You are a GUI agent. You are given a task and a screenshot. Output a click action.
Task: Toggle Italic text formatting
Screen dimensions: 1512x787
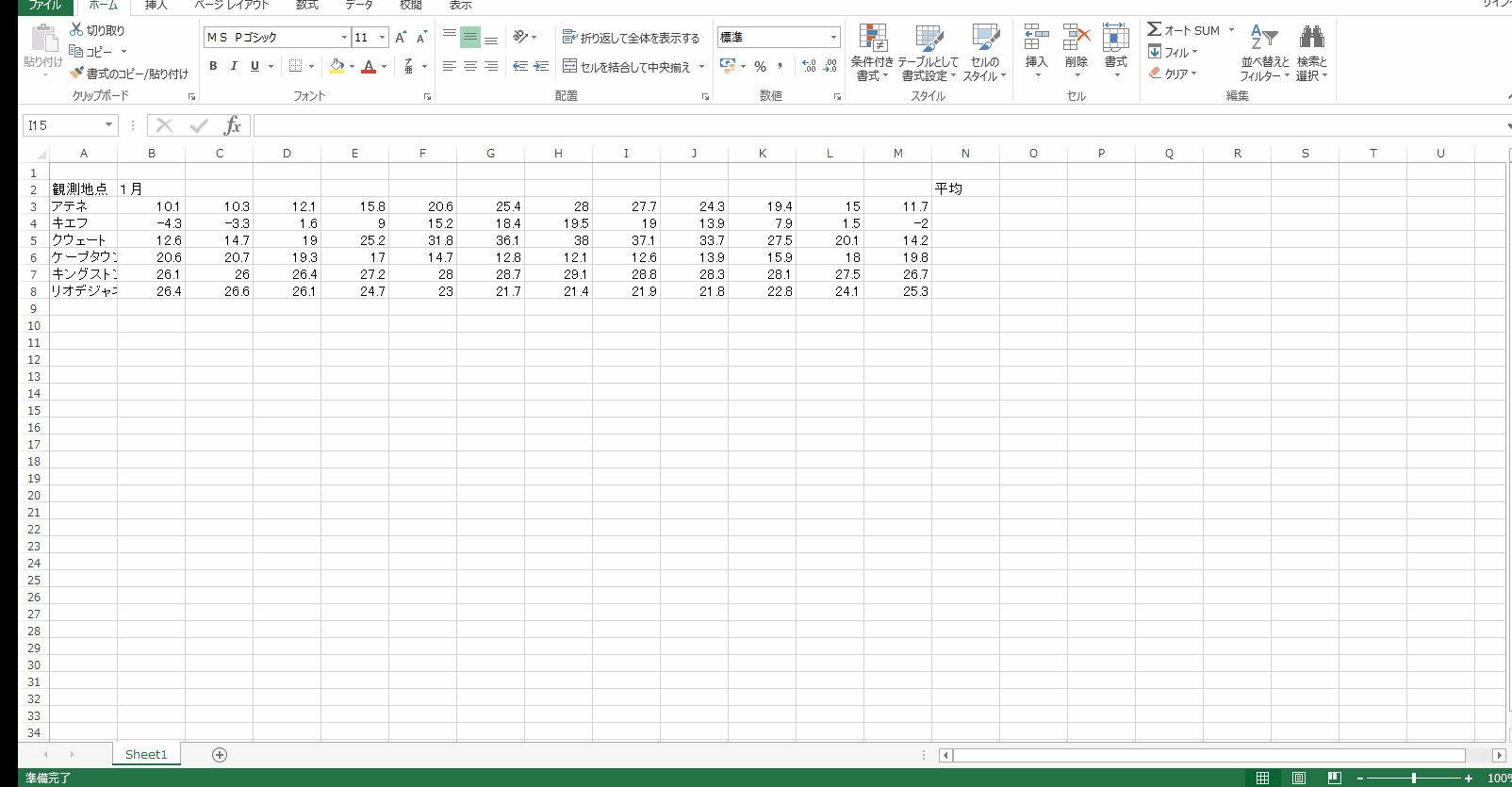point(234,66)
